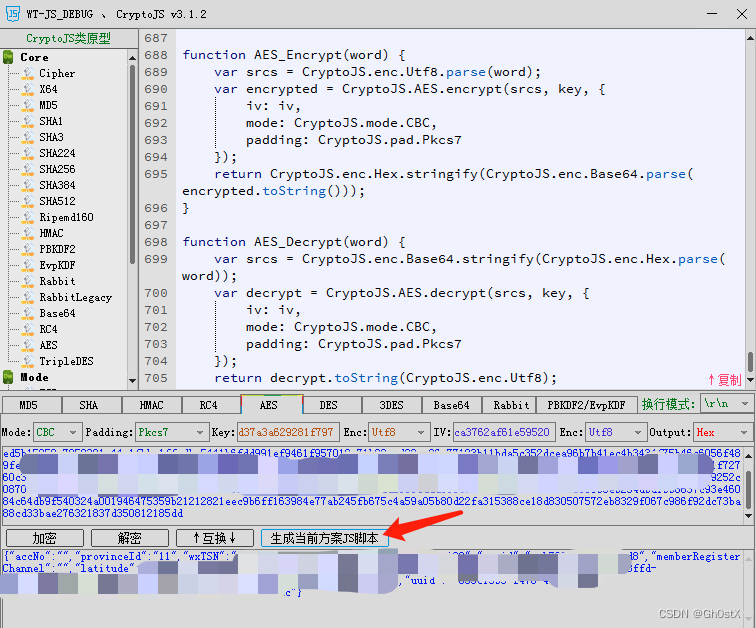756x628 pixels.
Task: Click the Rabbit item icon
Action: click(28, 281)
